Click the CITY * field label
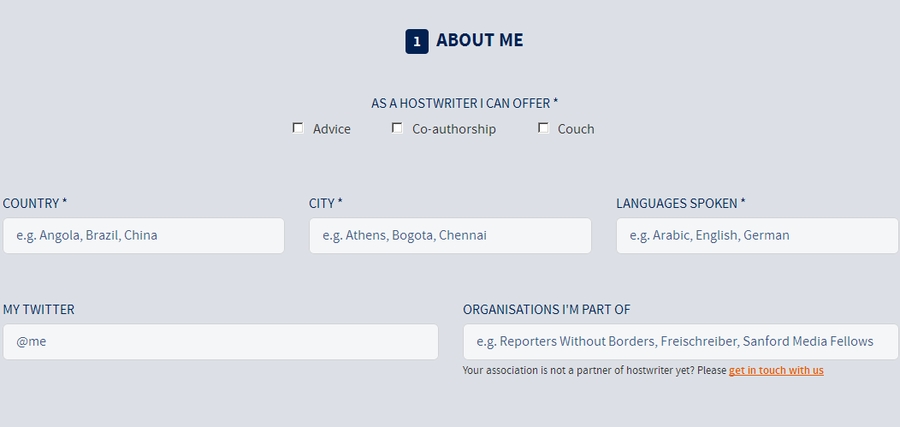This screenshot has width=900, height=427. coord(325,203)
